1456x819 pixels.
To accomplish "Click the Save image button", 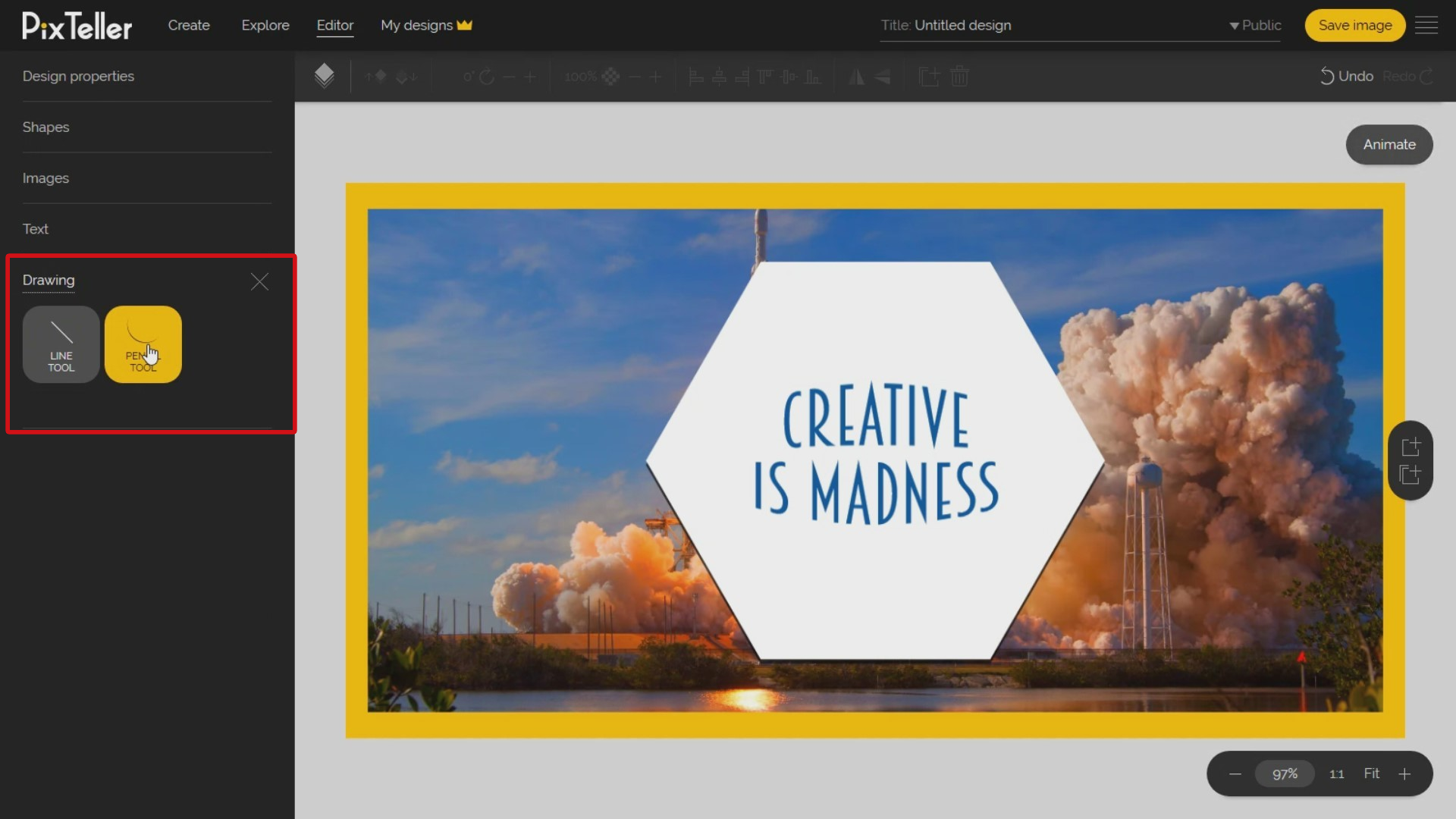I will [1355, 25].
